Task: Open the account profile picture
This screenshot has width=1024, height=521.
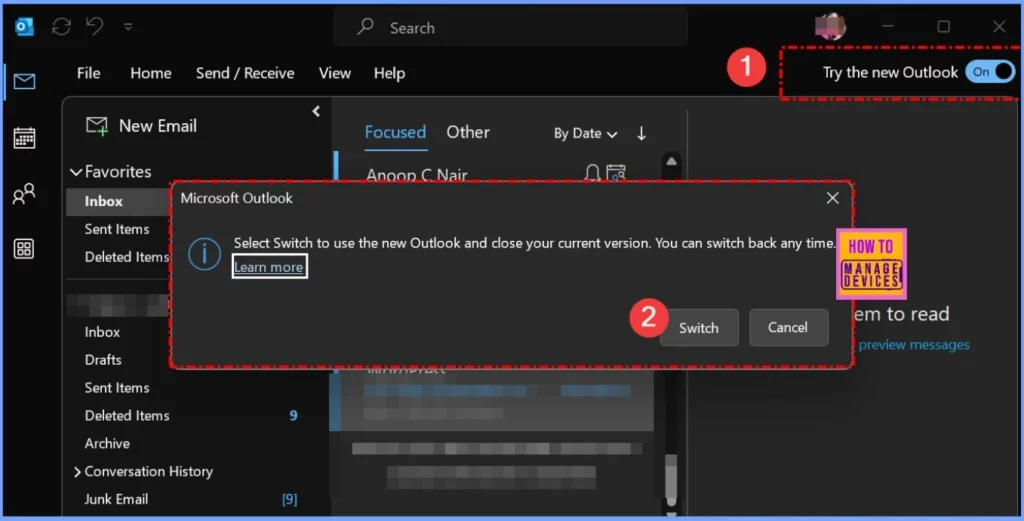Action: [831, 27]
